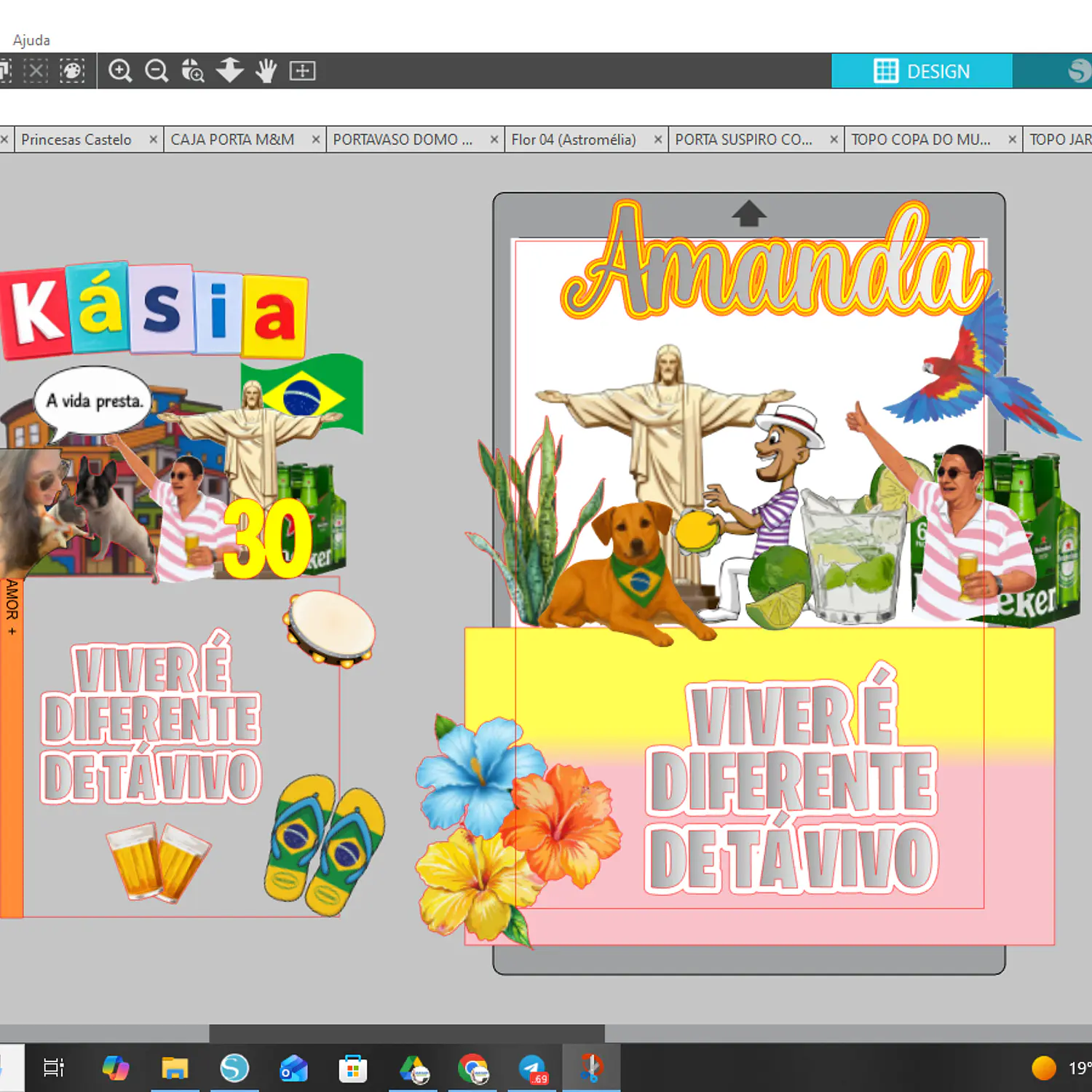The width and height of the screenshot is (1092, 1092).
Task: Click the Fit to Window icon
Action: (x=302, y=71)
